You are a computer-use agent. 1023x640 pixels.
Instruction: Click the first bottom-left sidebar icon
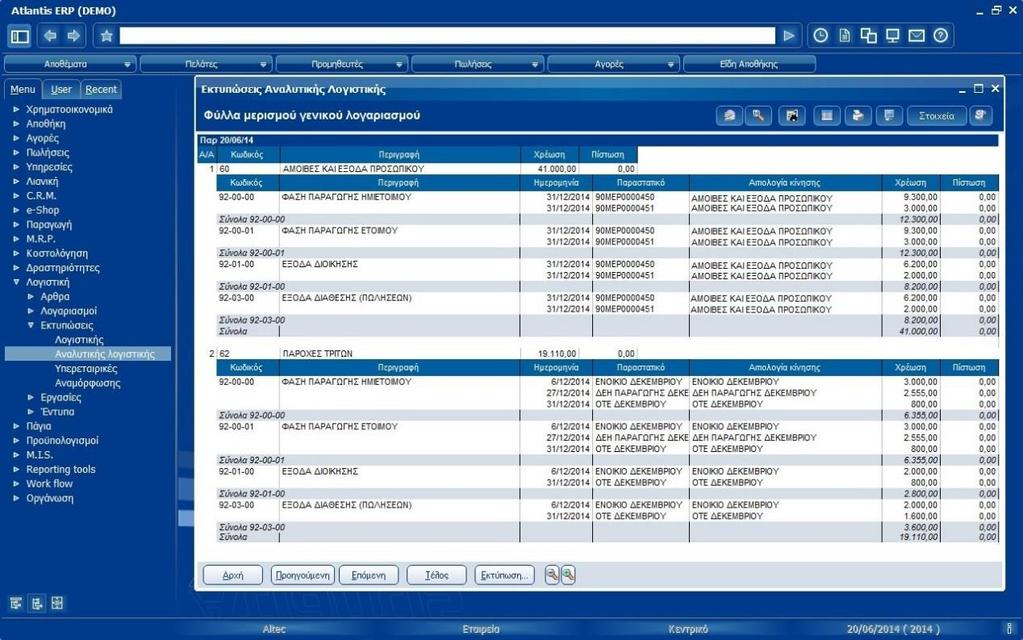click(16, 603)
